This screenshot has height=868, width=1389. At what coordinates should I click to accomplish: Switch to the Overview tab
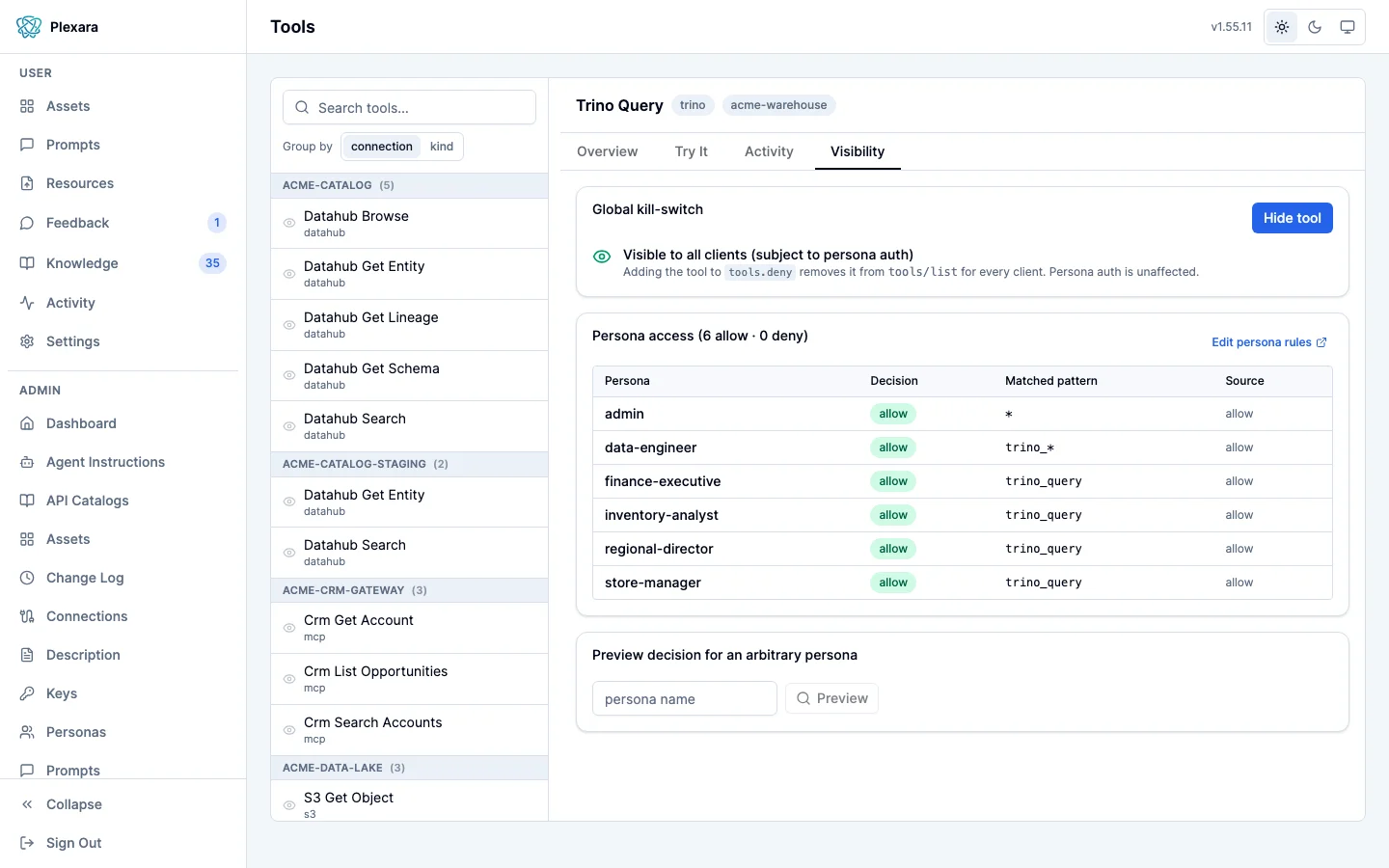[607, 151]
